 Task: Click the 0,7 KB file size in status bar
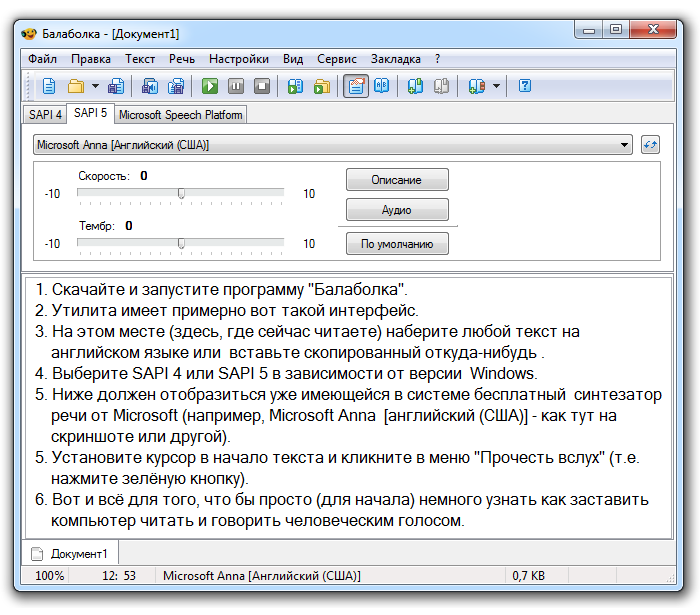coord(529,576)
